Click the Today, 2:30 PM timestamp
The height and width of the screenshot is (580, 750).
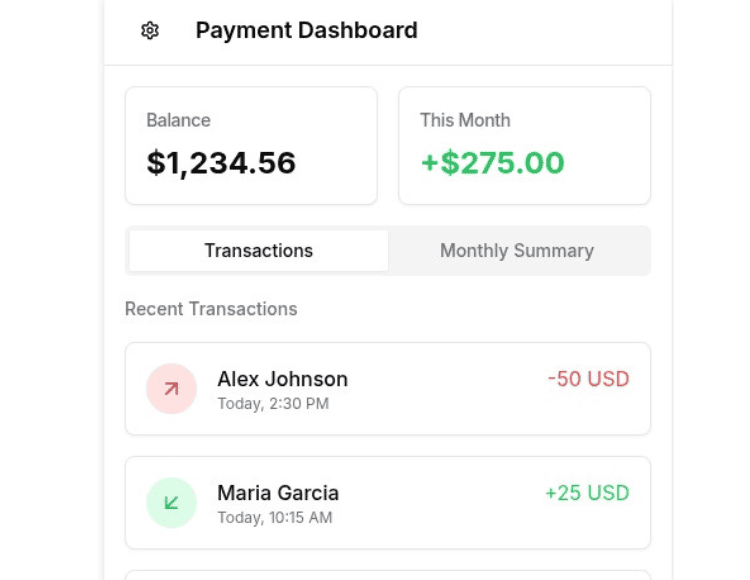[x=273, y=404]
